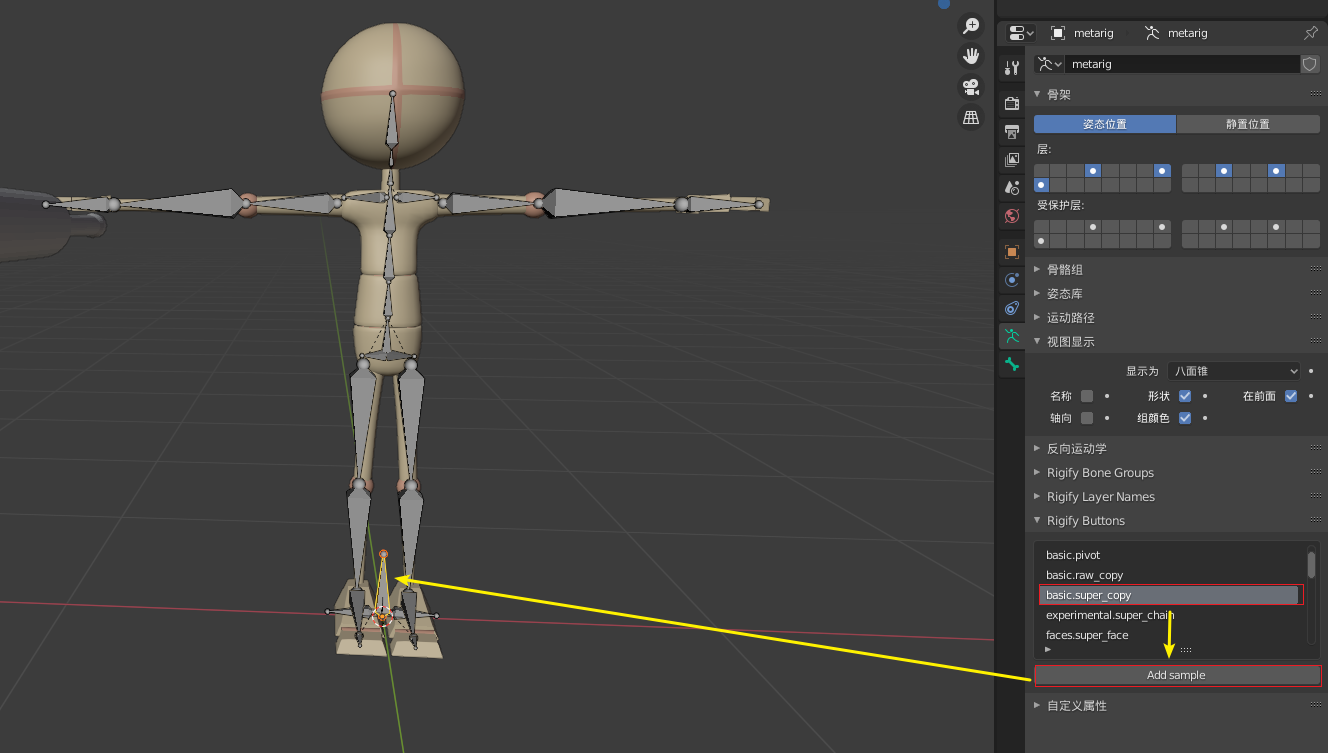Click animate dot beside 名称 checkbox
Screen dimensions: 1328x753
[x=1107, y=396]
